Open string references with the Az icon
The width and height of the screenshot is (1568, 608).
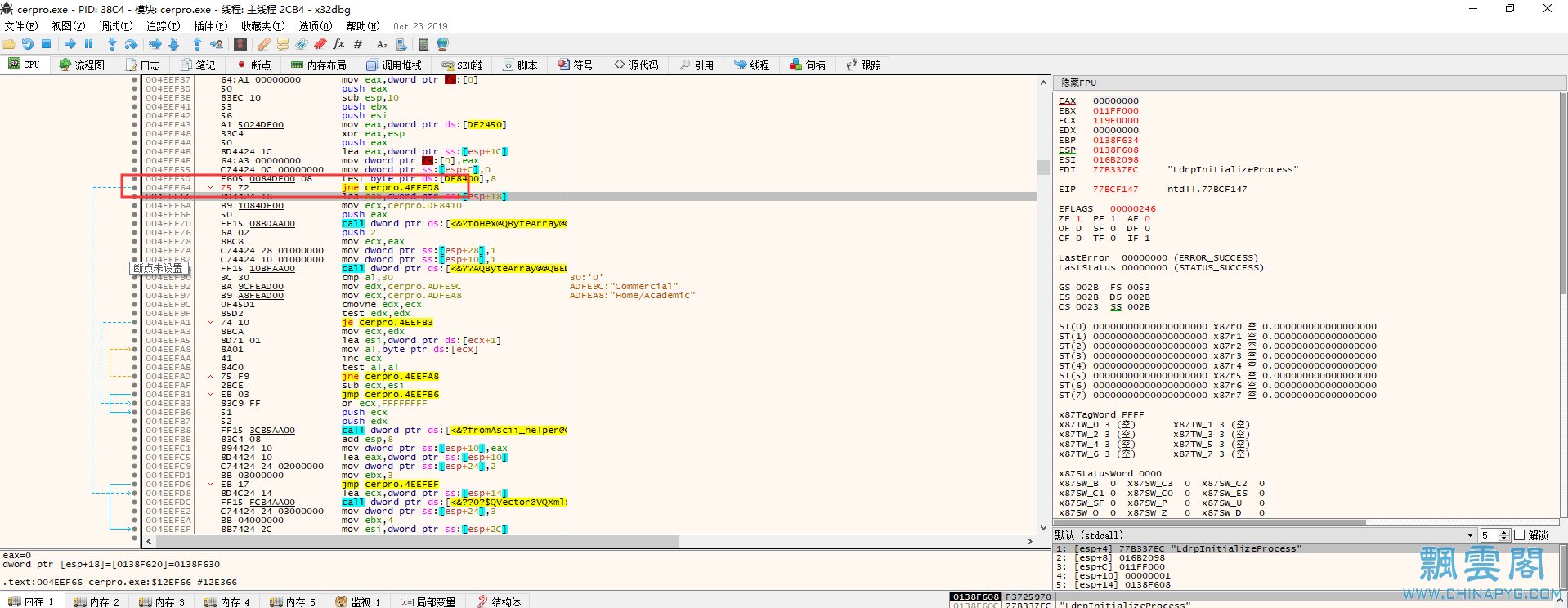382,44
